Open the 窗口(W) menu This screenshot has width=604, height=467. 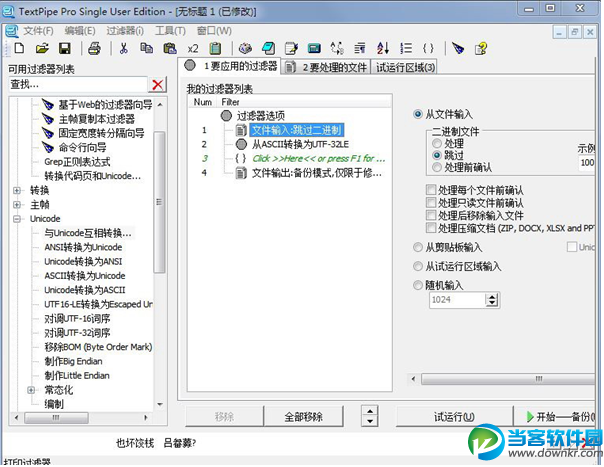[x=214, y=31]
